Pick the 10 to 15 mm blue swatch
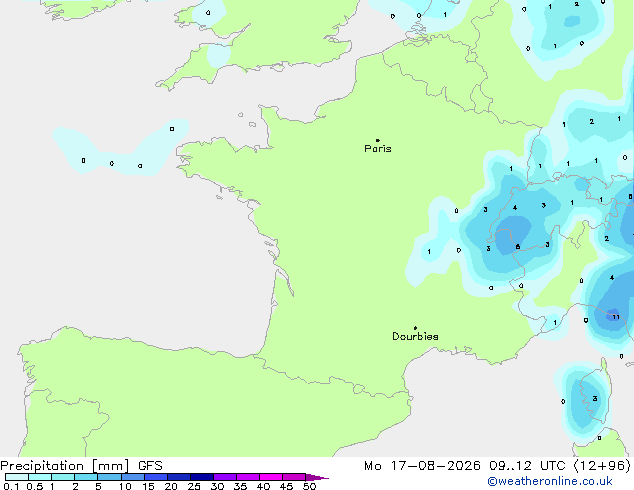Viewport: 634px width, 490px height. pos(132,477)
